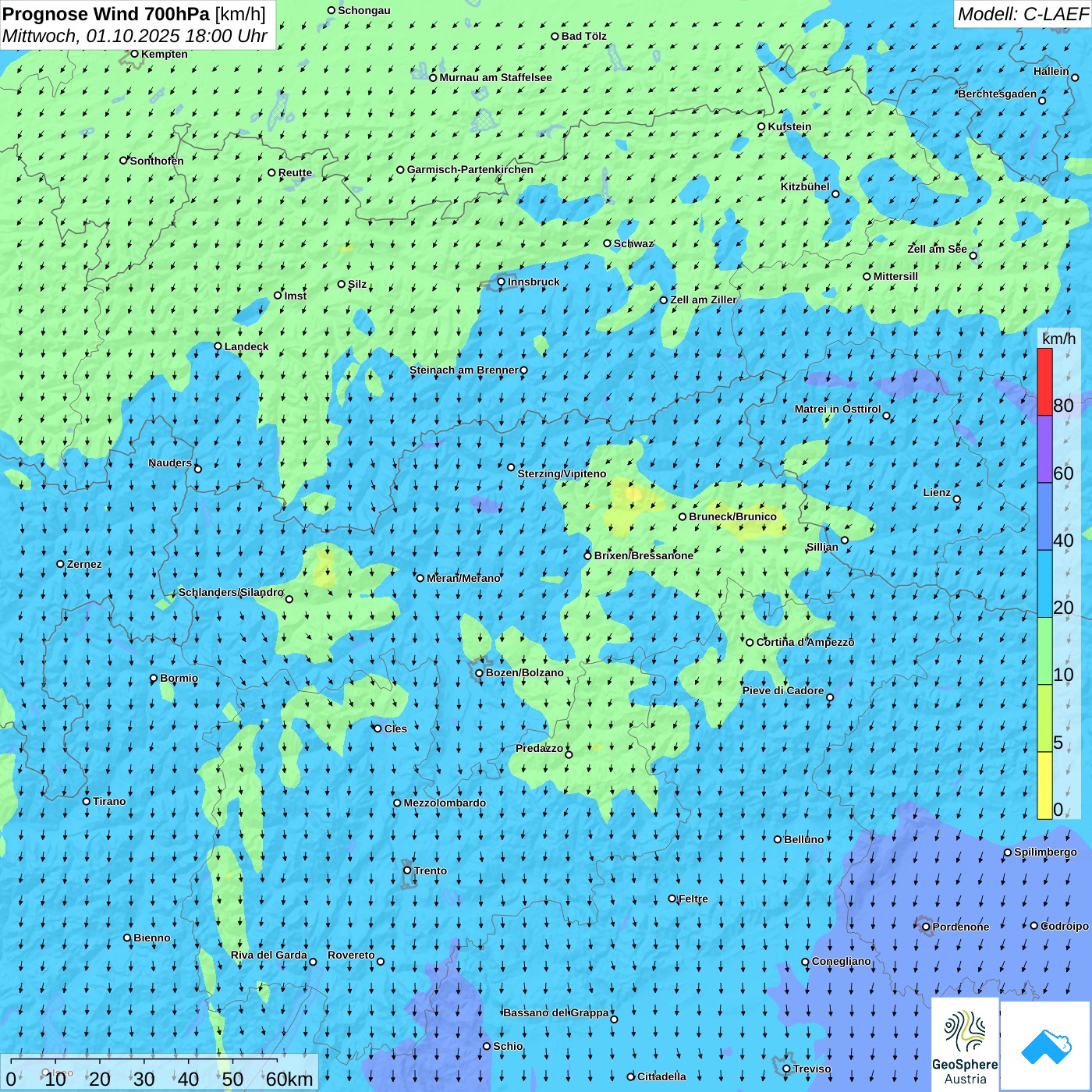The image size is (1092, 1092).
Task: Click the 'Murnau am Staffelsee' label
Action: 495,77
